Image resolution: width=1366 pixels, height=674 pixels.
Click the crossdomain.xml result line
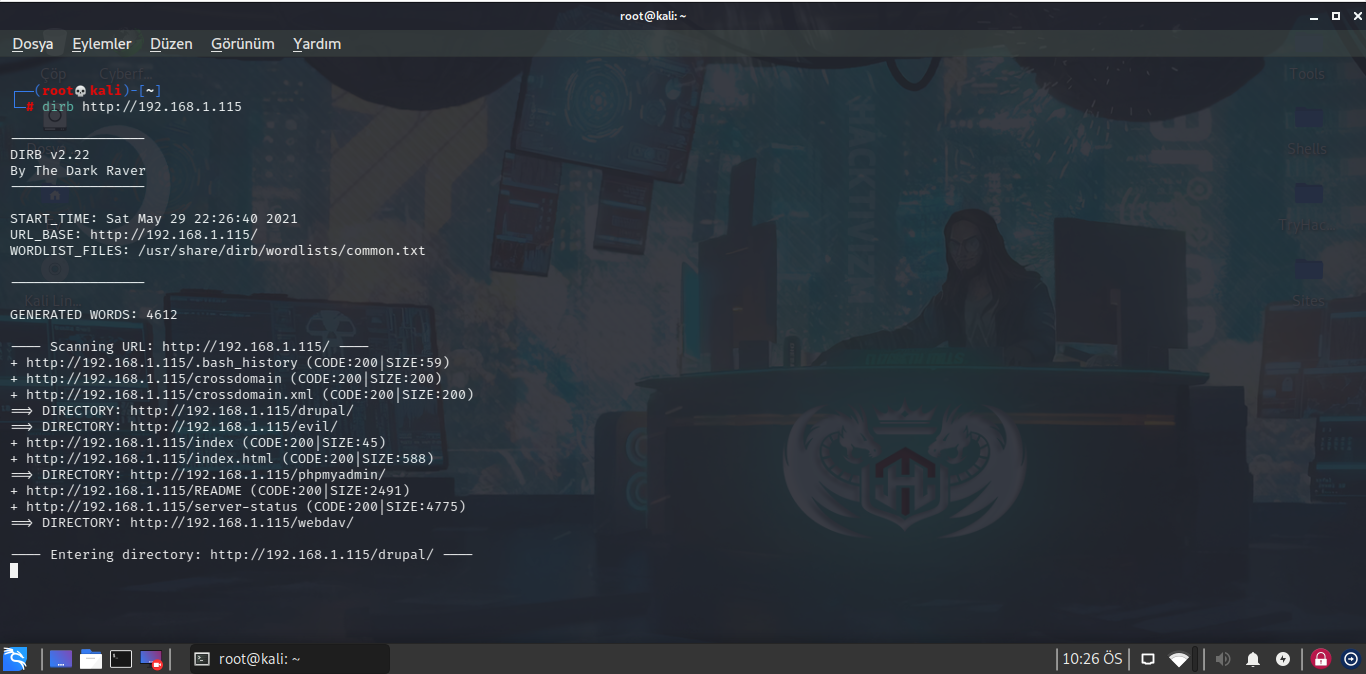pyautogui.click(x=242, y=395)
